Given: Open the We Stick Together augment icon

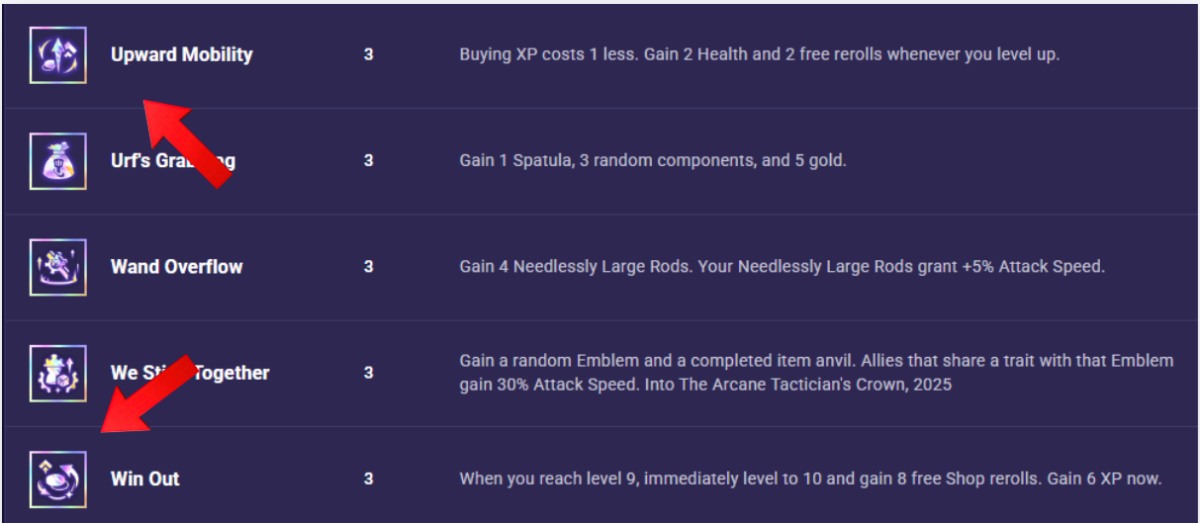Looking at the screenshot, I should pos(57,373).
